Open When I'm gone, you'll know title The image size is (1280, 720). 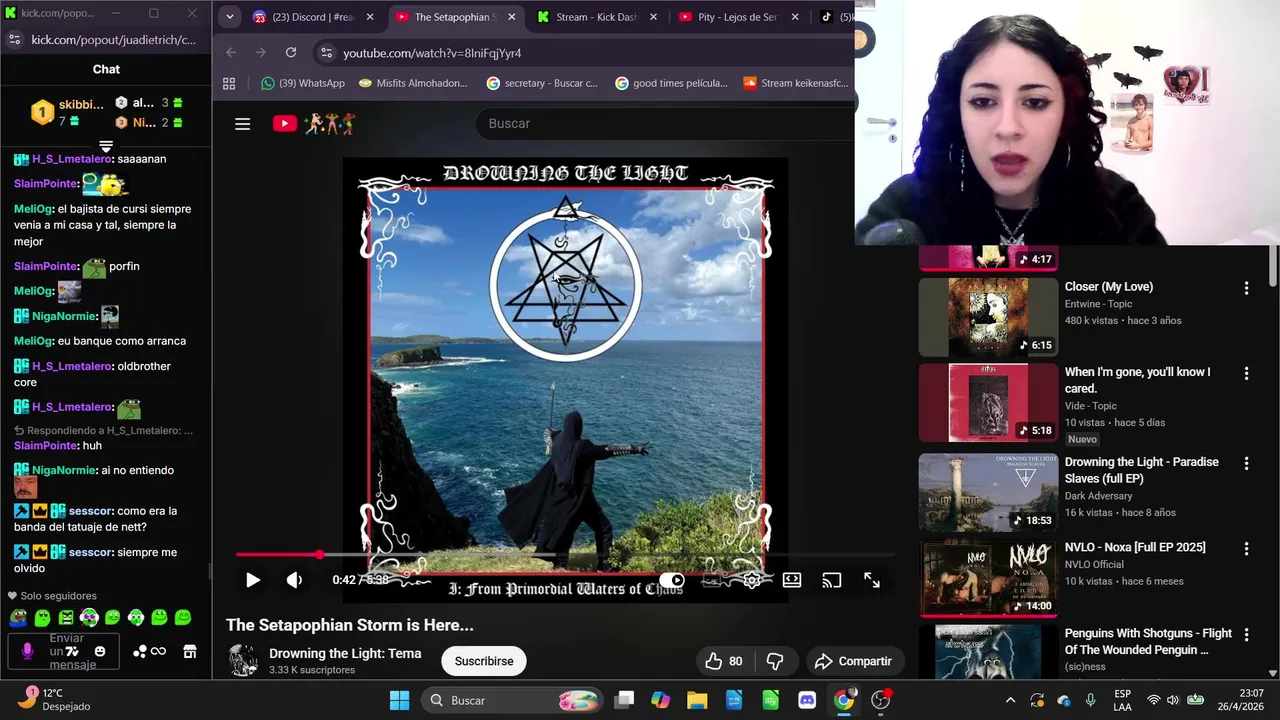click(1138, 380)
